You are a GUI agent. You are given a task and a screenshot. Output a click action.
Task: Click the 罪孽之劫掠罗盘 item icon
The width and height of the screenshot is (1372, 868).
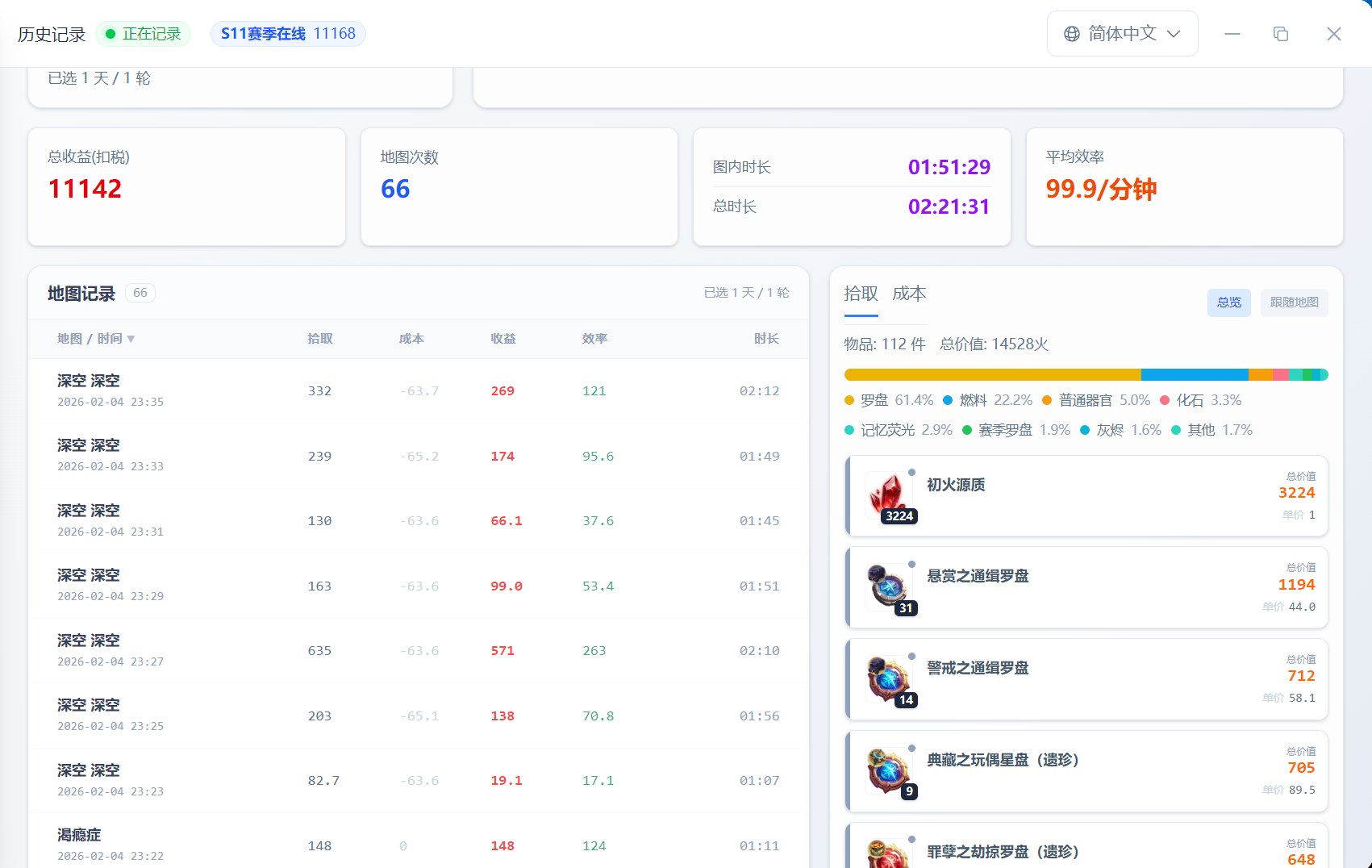(x=888, y=853)
